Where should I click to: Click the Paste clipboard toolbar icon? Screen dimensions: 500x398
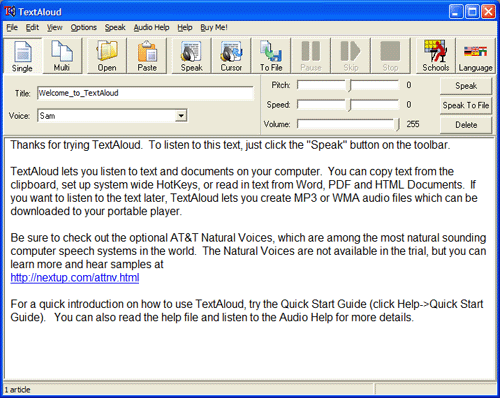click(x=147, y=56)
